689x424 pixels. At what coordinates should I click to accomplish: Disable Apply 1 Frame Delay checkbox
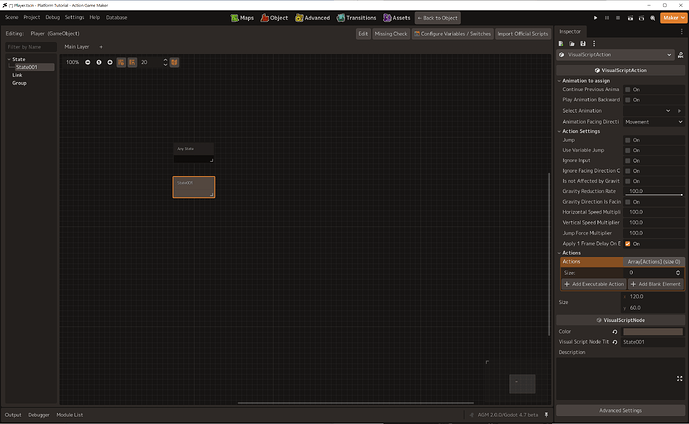coord(627,244)
